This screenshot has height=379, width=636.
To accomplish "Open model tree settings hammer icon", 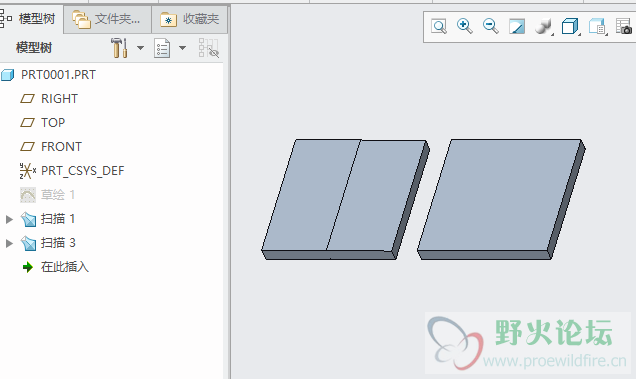I will [x=120, y=48].
